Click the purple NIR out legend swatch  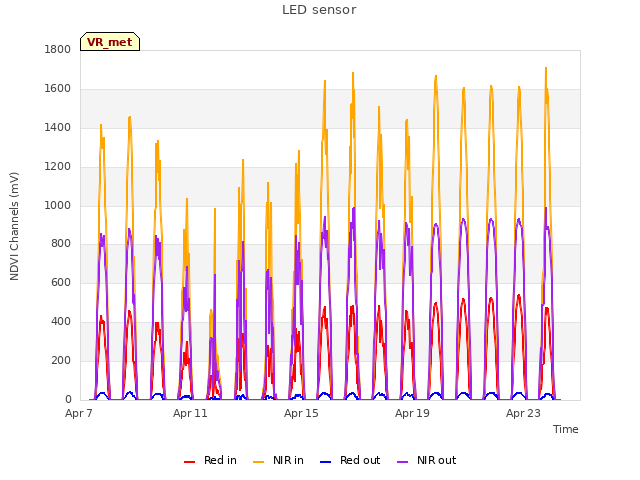[402, 462]
